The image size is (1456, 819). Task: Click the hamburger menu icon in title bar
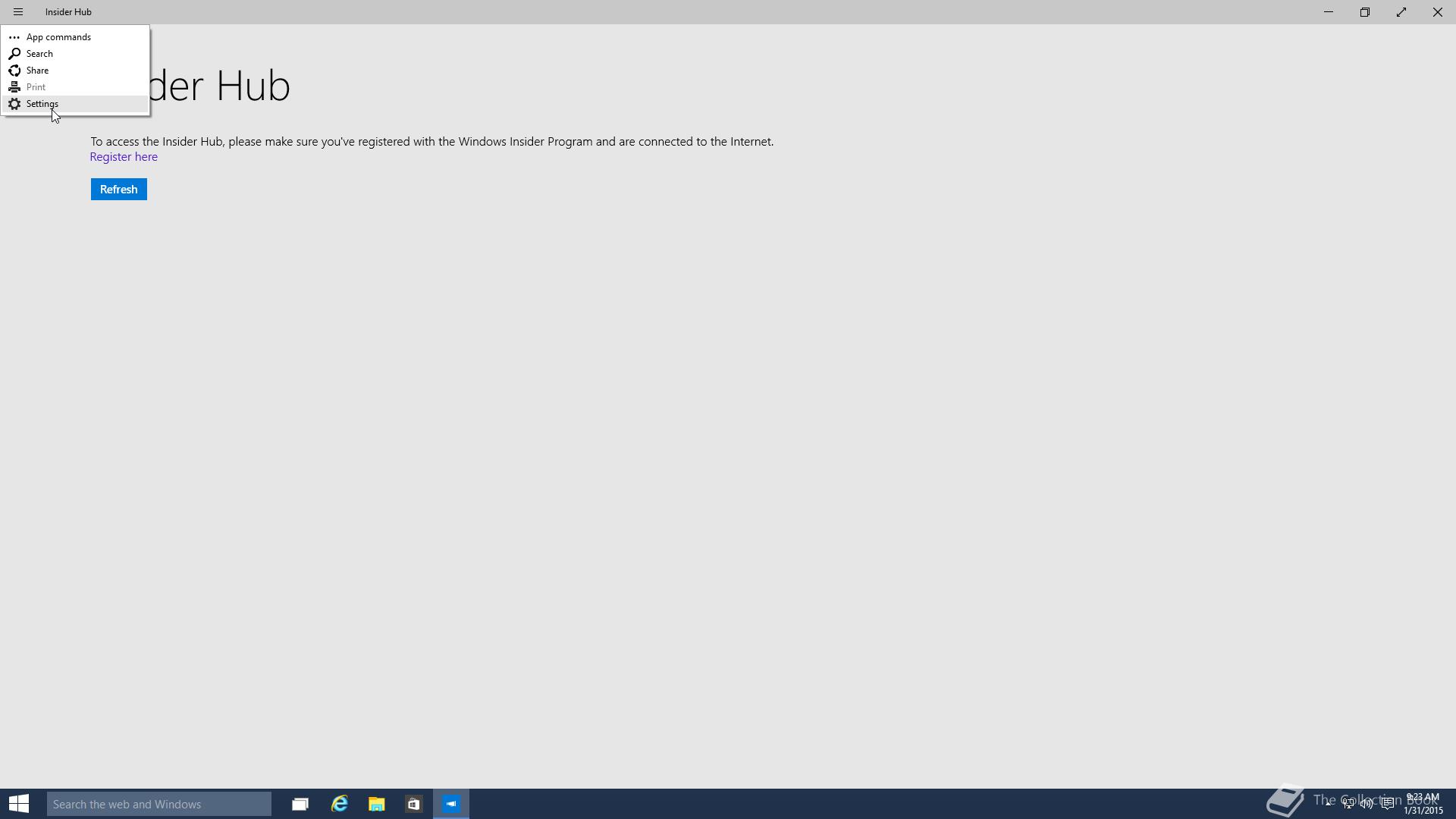(x=18, y=12)
